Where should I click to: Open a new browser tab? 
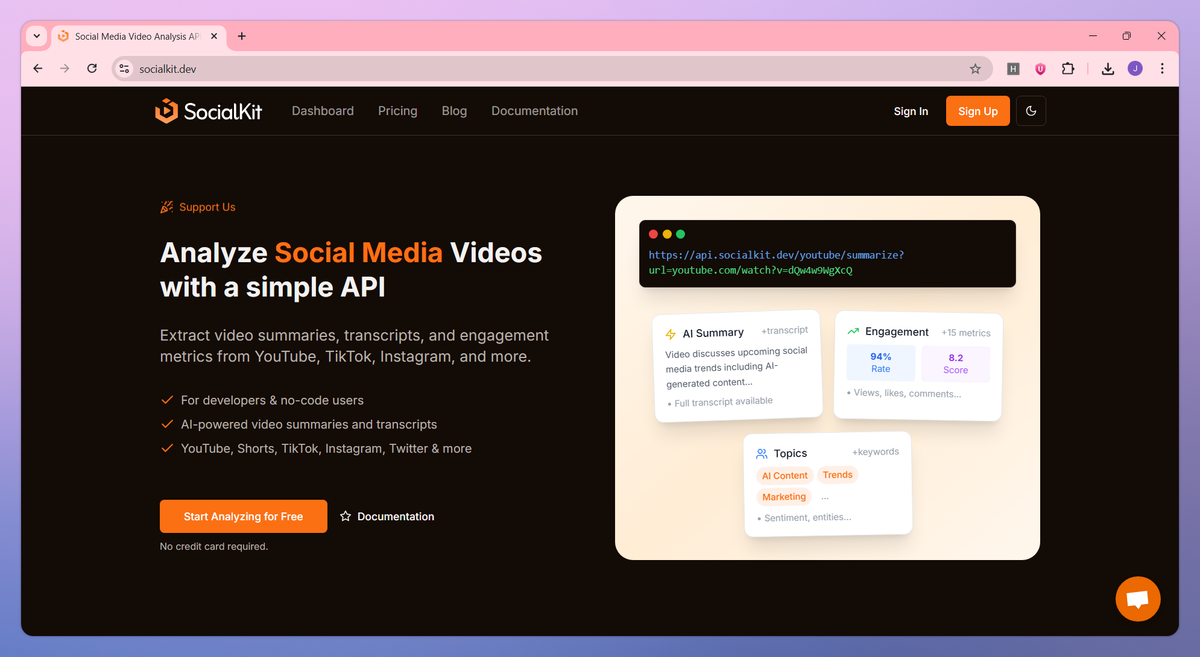(242, 36)
